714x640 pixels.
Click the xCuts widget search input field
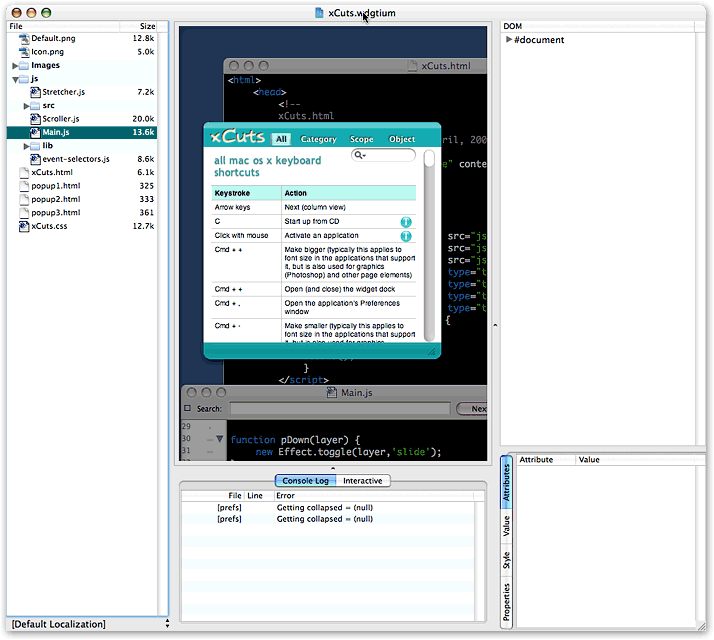point(383,155)
